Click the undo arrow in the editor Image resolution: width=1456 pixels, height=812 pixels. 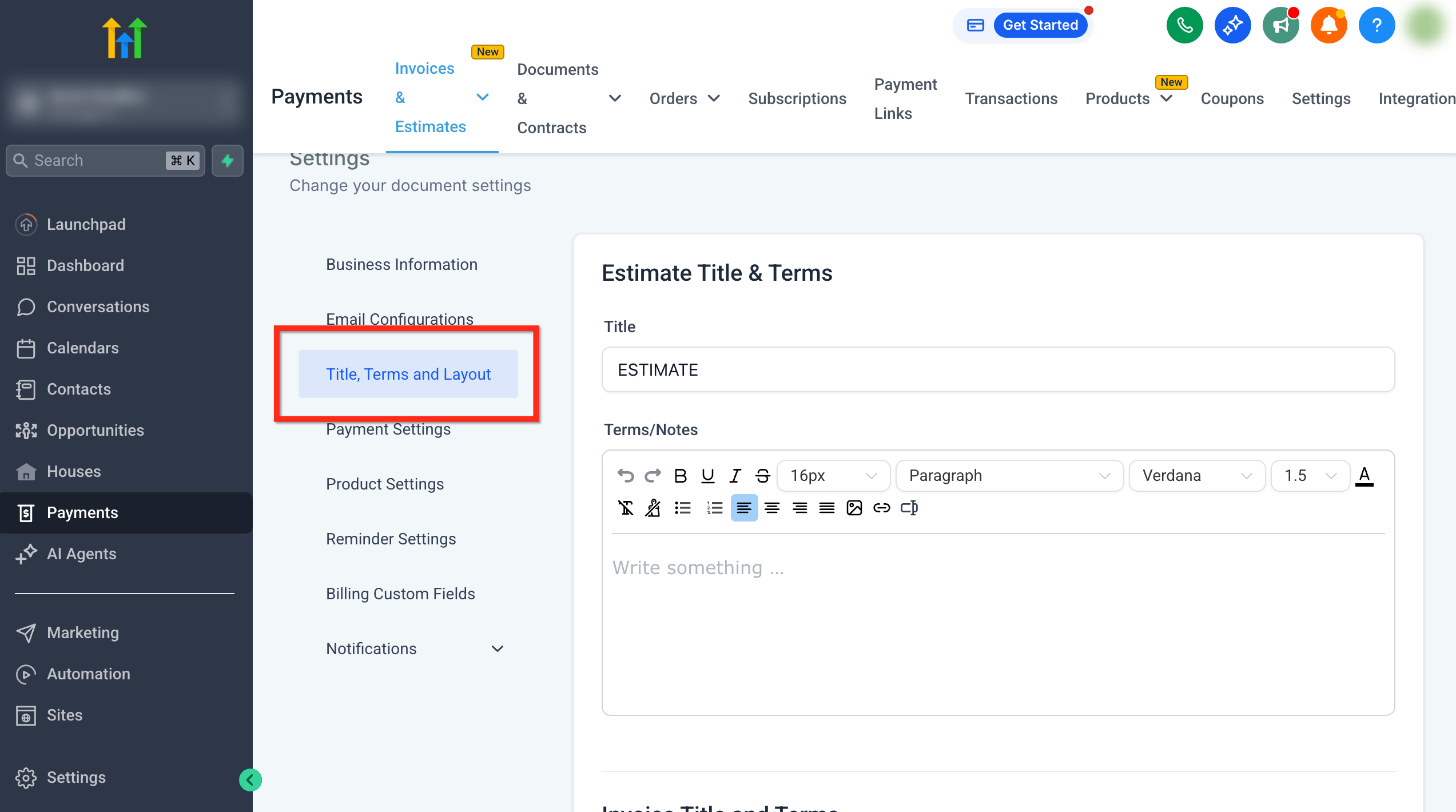(x=625, y=476)
